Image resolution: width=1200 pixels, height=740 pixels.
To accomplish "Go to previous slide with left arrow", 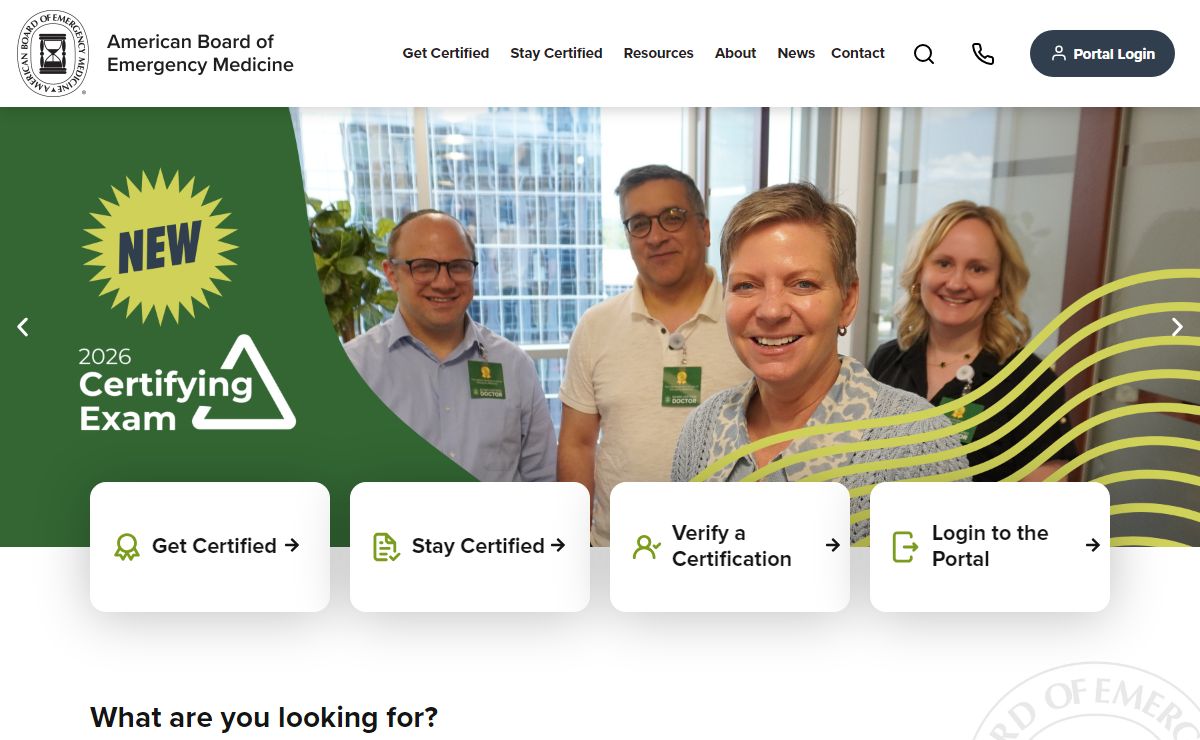I will point(23,327).
